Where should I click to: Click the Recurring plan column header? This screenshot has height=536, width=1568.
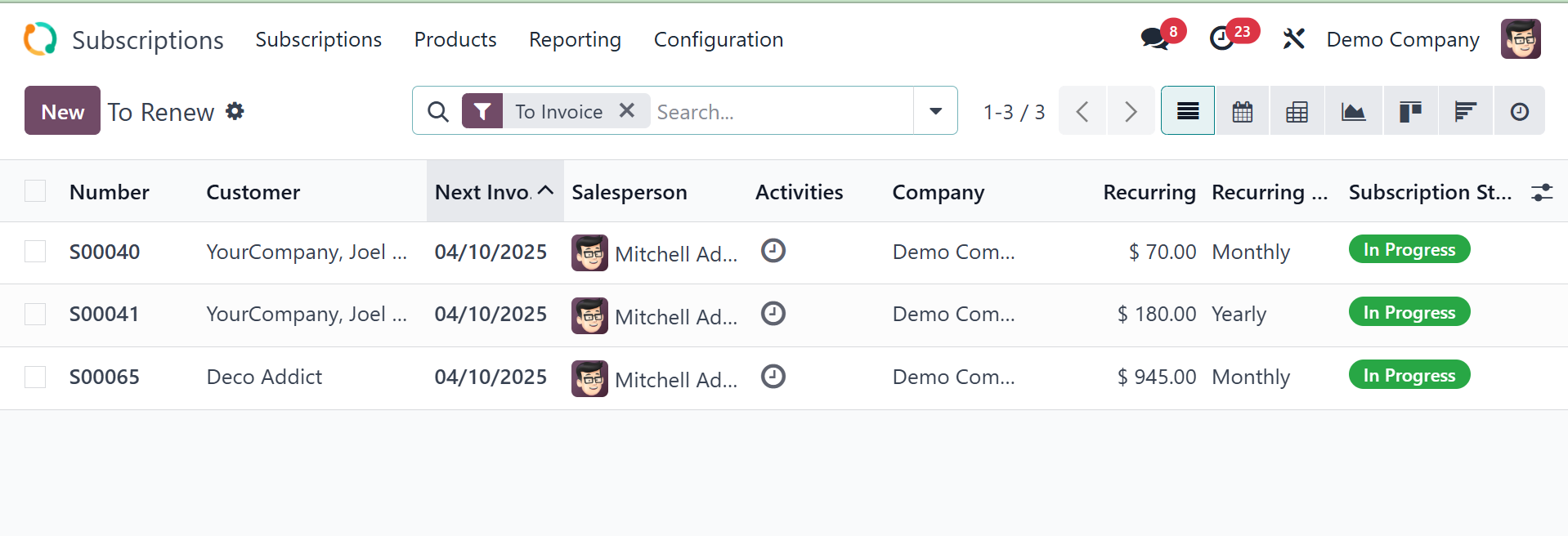tap(1270, 192)
